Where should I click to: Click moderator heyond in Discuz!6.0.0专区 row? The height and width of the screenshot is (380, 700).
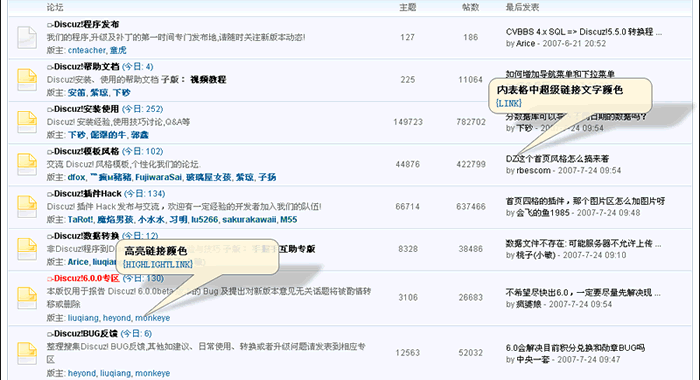117,318
